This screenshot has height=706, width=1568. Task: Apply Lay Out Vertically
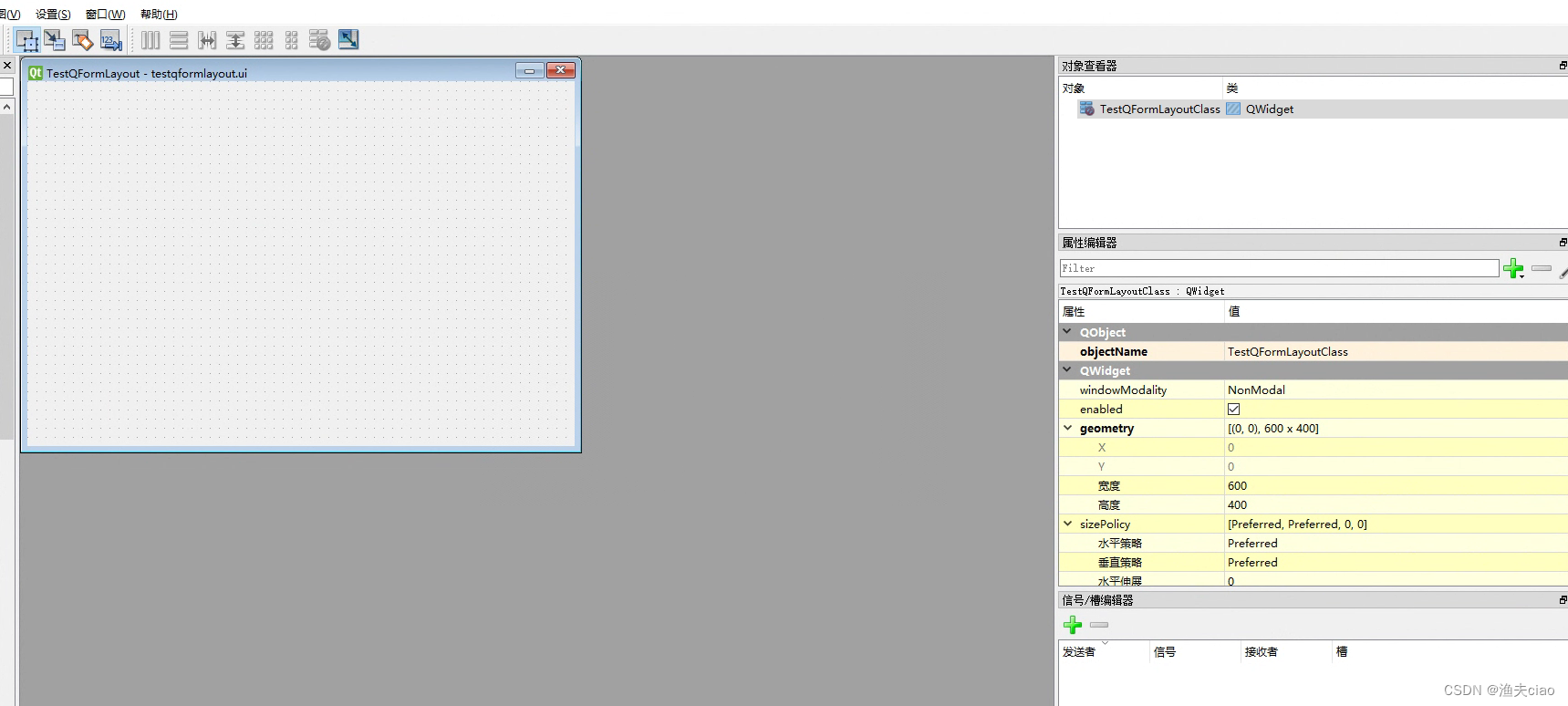(179, 40)
